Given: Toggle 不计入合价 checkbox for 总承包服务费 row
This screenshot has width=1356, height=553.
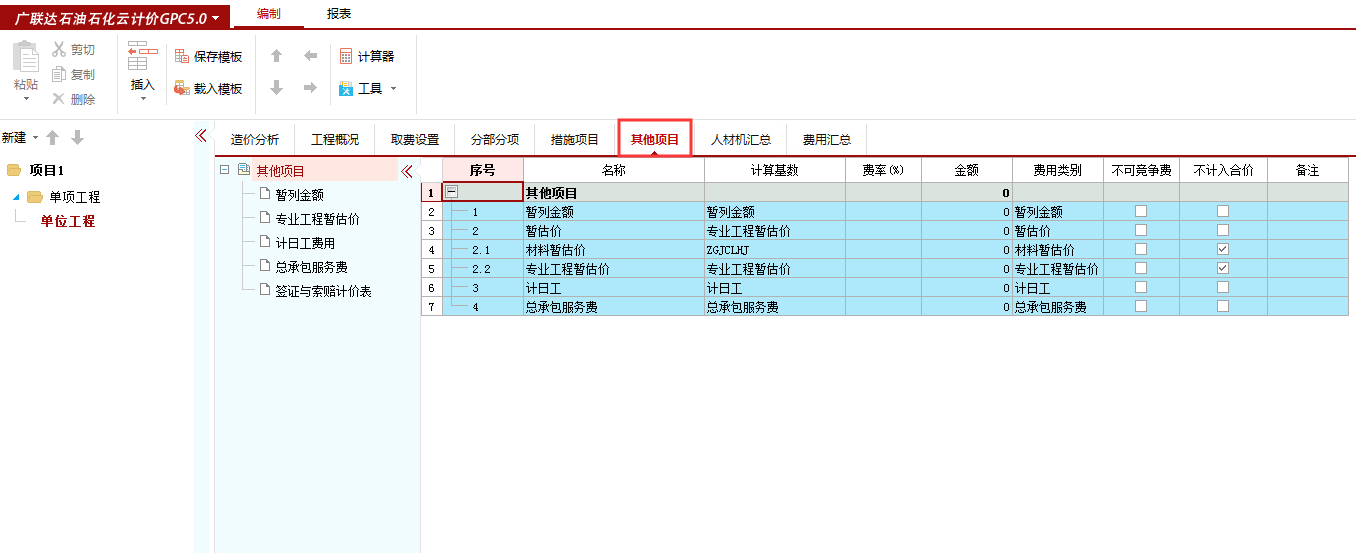Looking at the screenshot, I should 1222,306.
